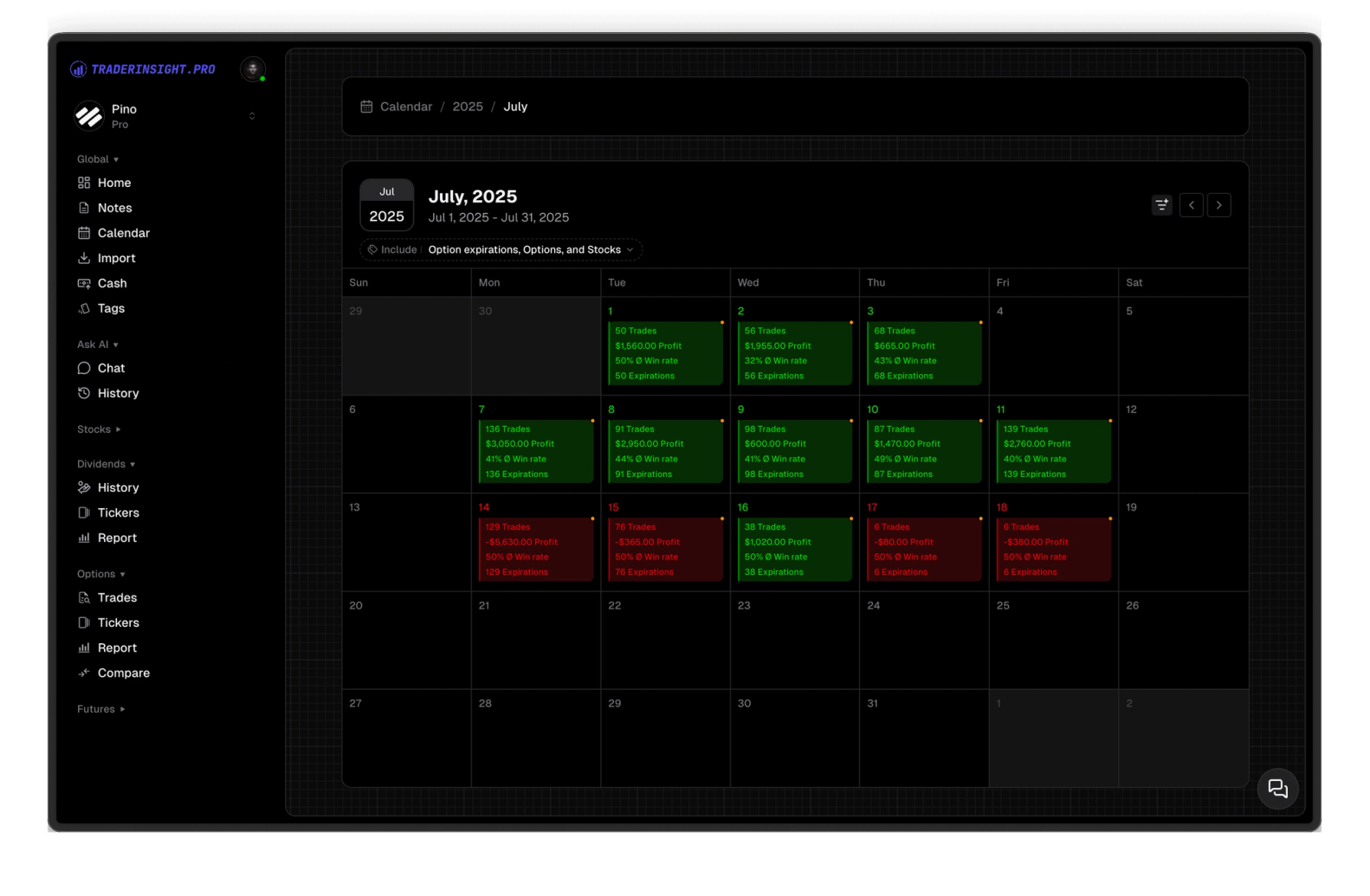Click the Tags icon

(84, 308)
